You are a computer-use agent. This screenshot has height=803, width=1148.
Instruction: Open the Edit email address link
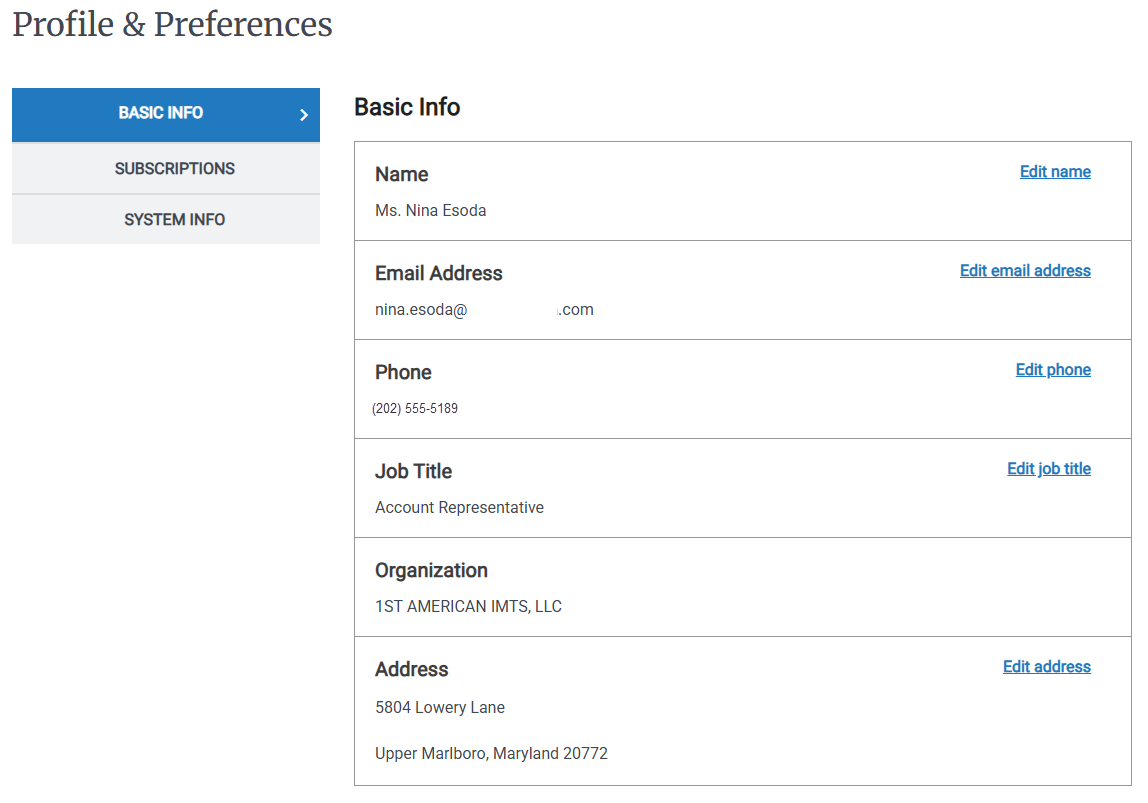[1024, 270]
